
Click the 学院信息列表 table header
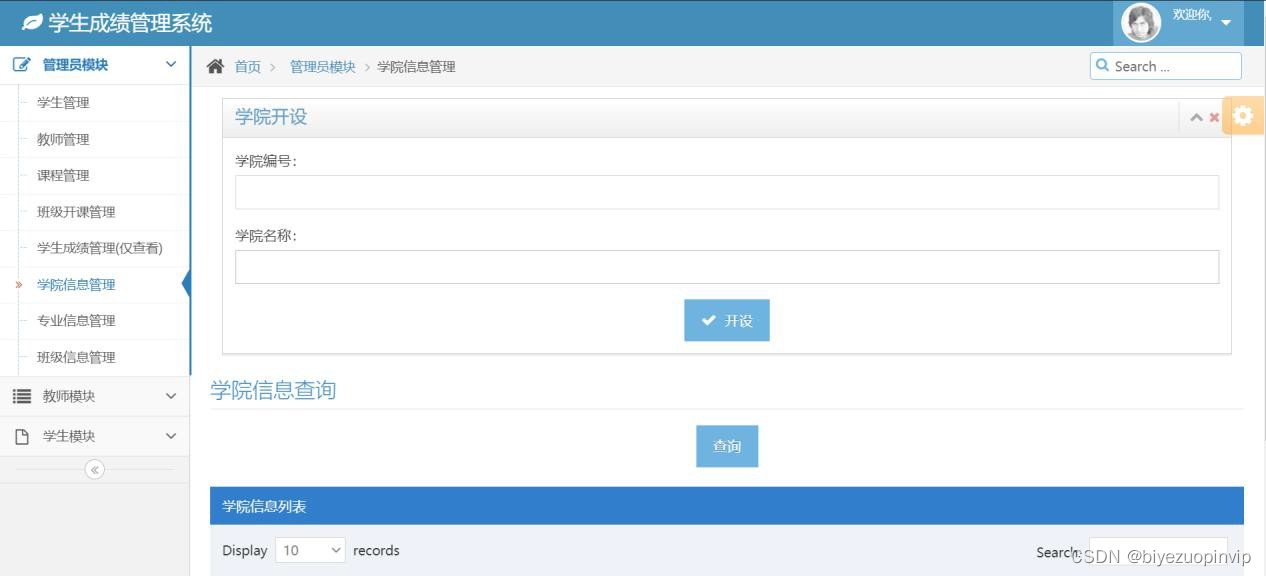pos(727,506)
